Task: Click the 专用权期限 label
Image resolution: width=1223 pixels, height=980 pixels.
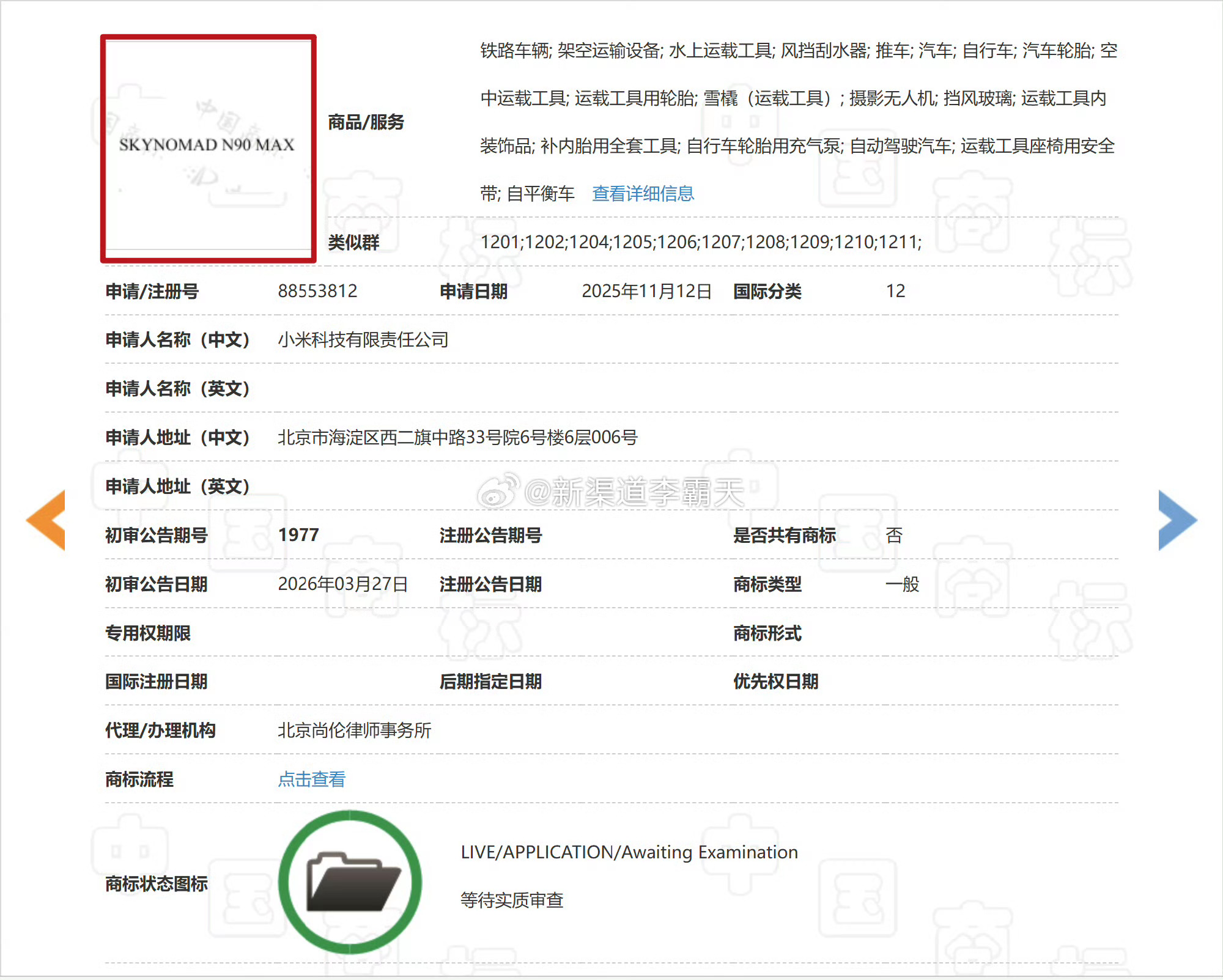Action: pyautogui.click(x=148, y=633)
